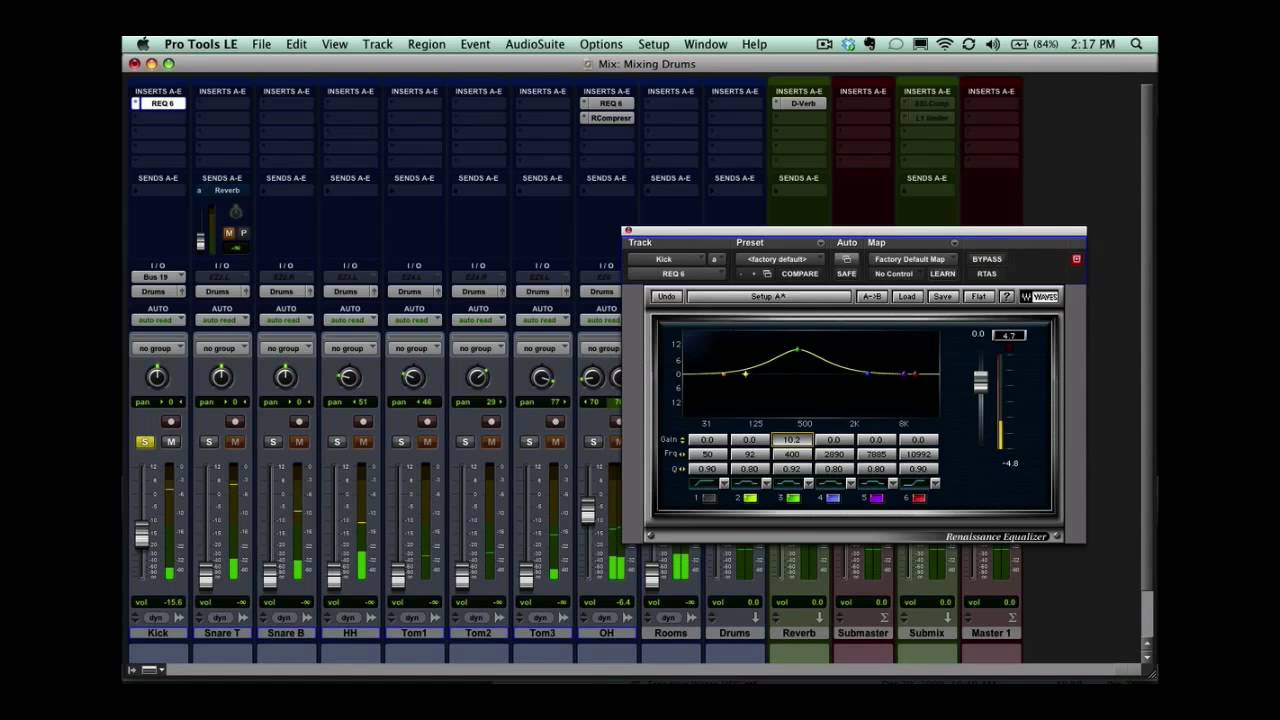The image size is (1280, 720).
Task: Click the Kick track volume fader
Action: (x=142, y=536)
